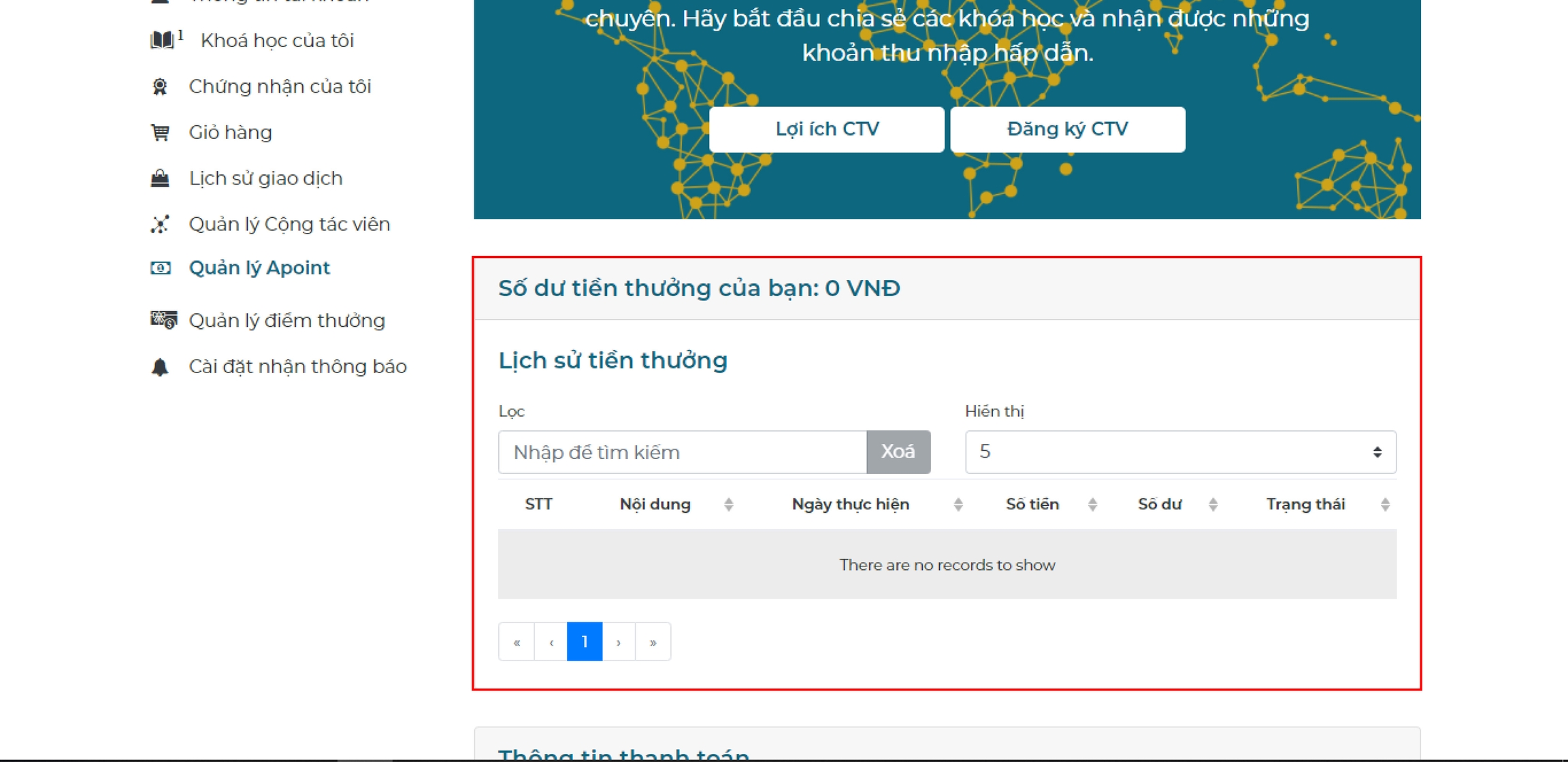1568x762 pixels.
Task: Click the money icon for Quản lý Apoint
Action: [x=161, y=268]
